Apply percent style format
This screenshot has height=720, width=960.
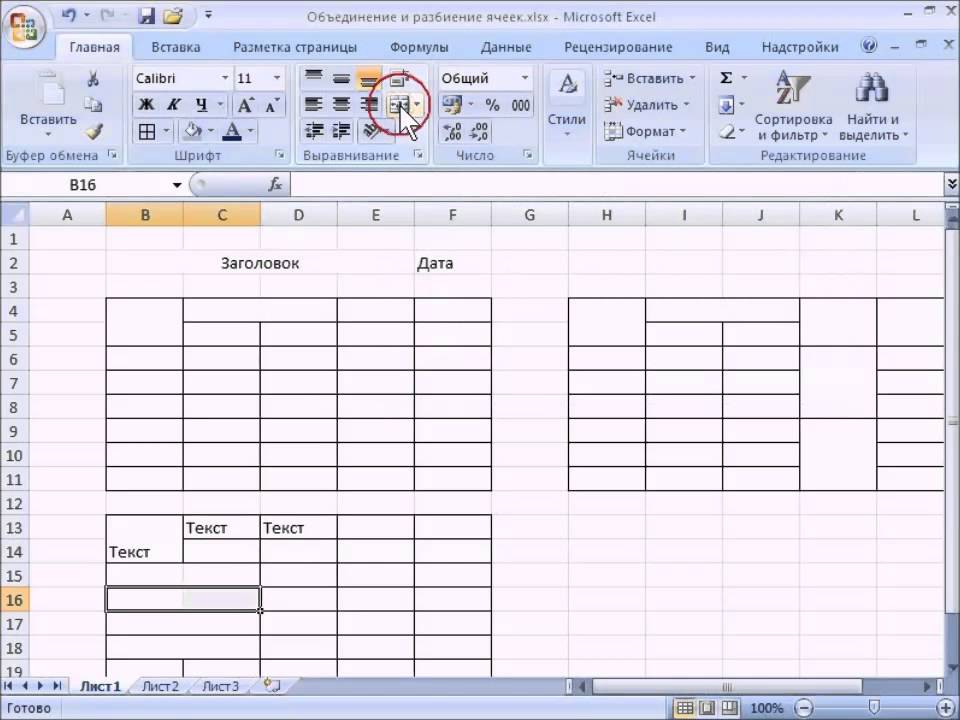pyautogui.click(x=493, y=105)
